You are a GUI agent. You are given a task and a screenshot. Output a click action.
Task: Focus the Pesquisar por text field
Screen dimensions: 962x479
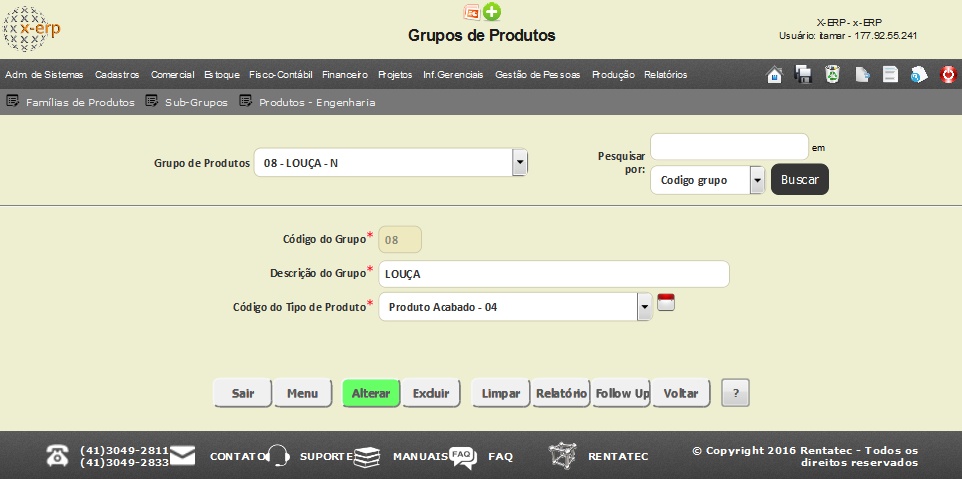[x=729, y=147]
